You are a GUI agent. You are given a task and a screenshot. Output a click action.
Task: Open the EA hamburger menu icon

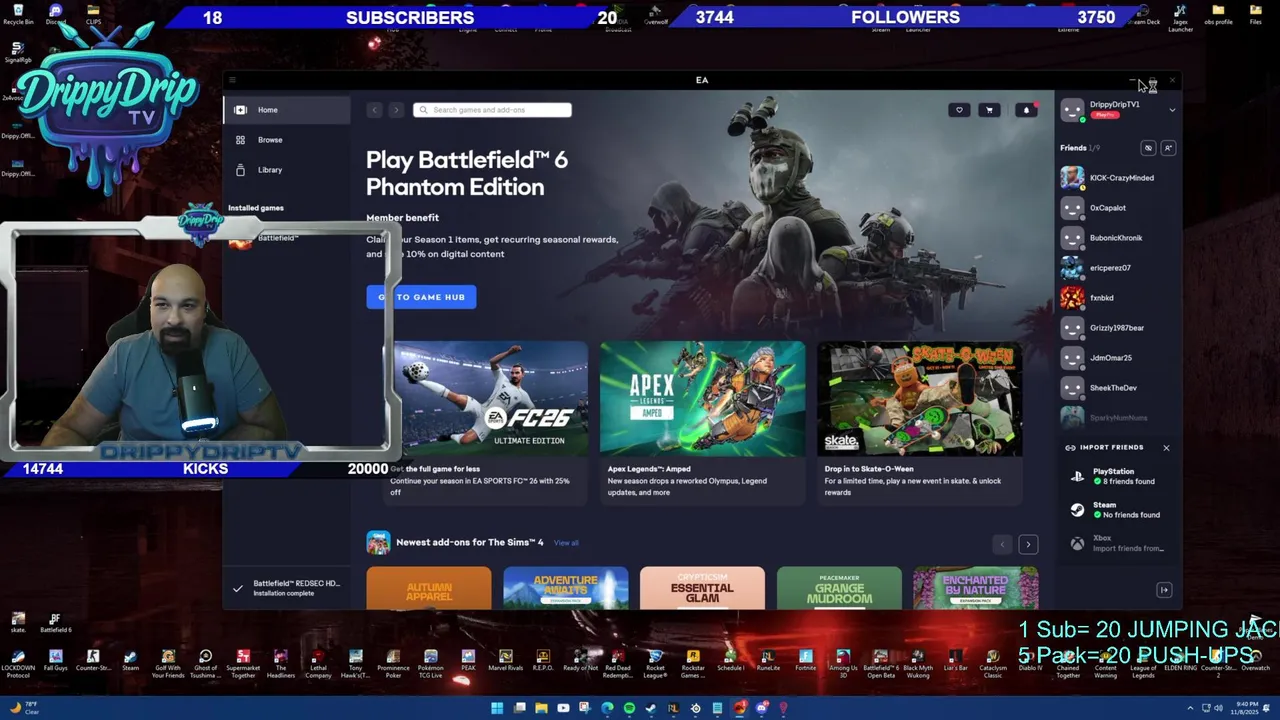(x=232, y=80)
